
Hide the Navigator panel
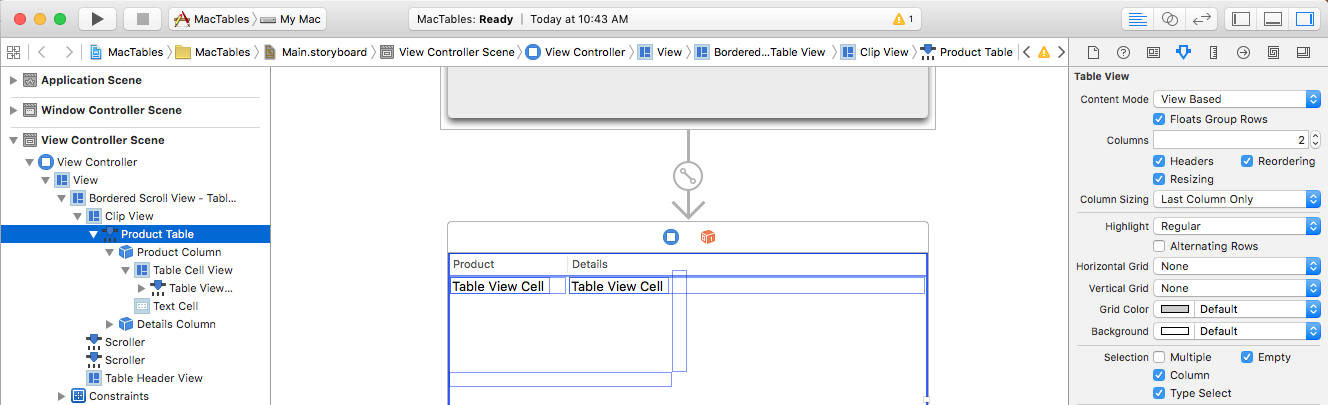pos(1241,19)
